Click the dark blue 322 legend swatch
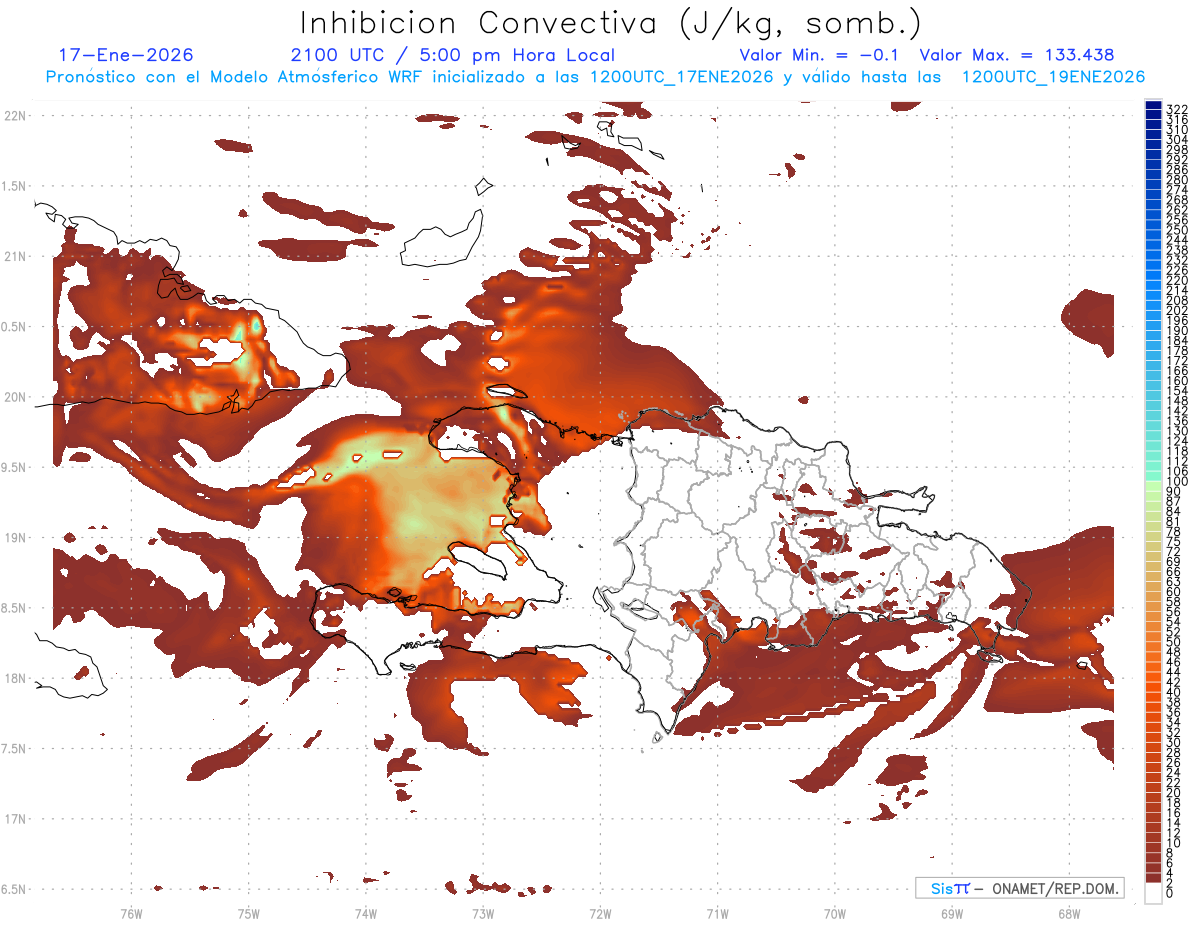The width and height of the screenshot is (1200, 927). pyautogui.click(x=1153, y=104)
